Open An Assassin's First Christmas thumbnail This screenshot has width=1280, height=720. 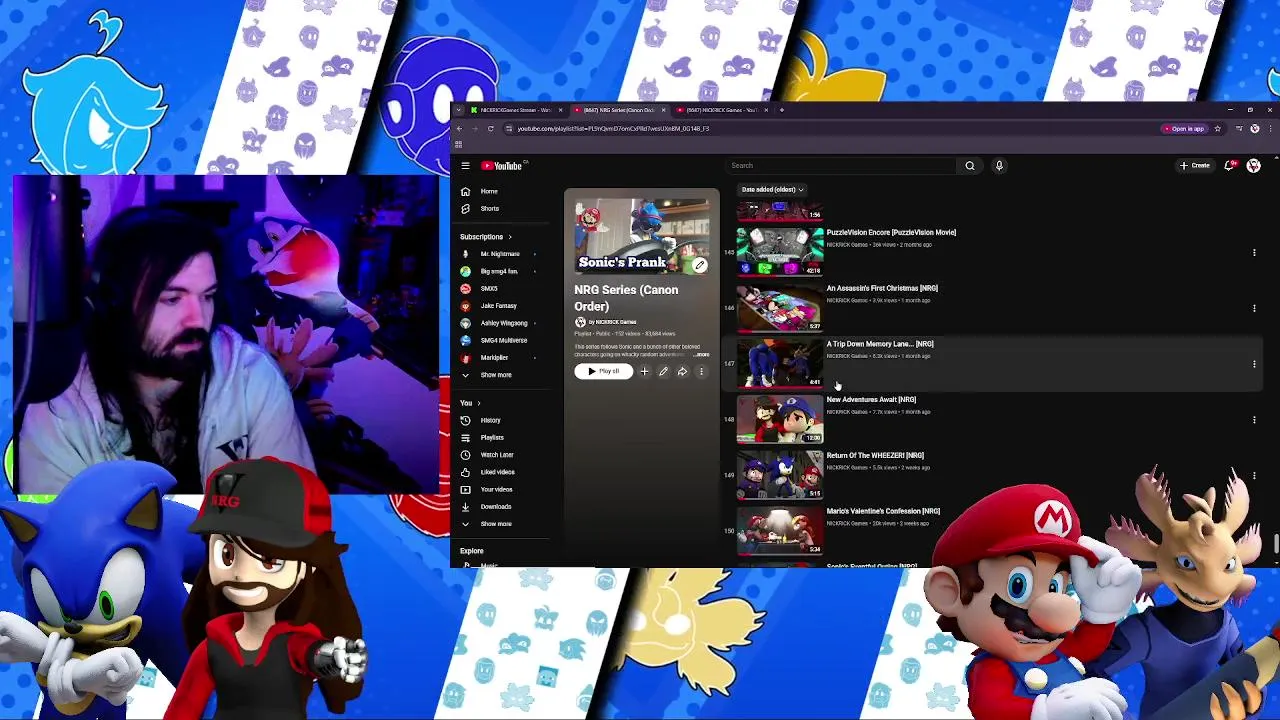[x=780, y=307]
